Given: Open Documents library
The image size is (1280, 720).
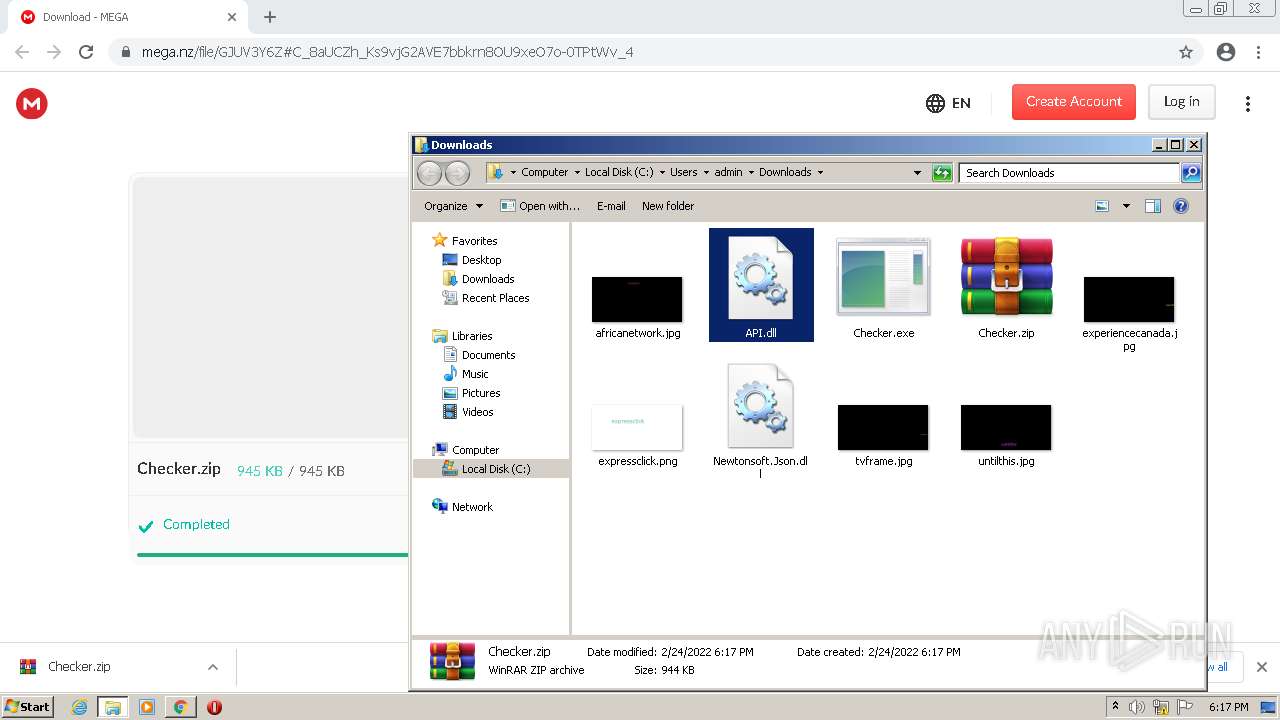Looking at the screenshot, I should click(x=488, y=355).
